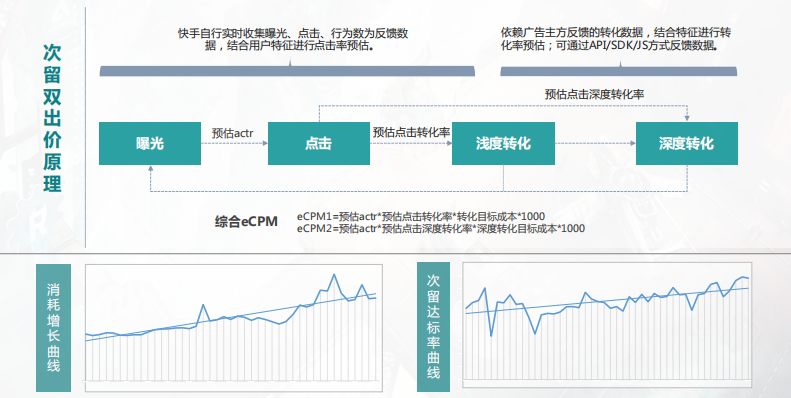Click the consumption growth curve chart
Screen dimensions: 791x398
click(x=234, y=327)
